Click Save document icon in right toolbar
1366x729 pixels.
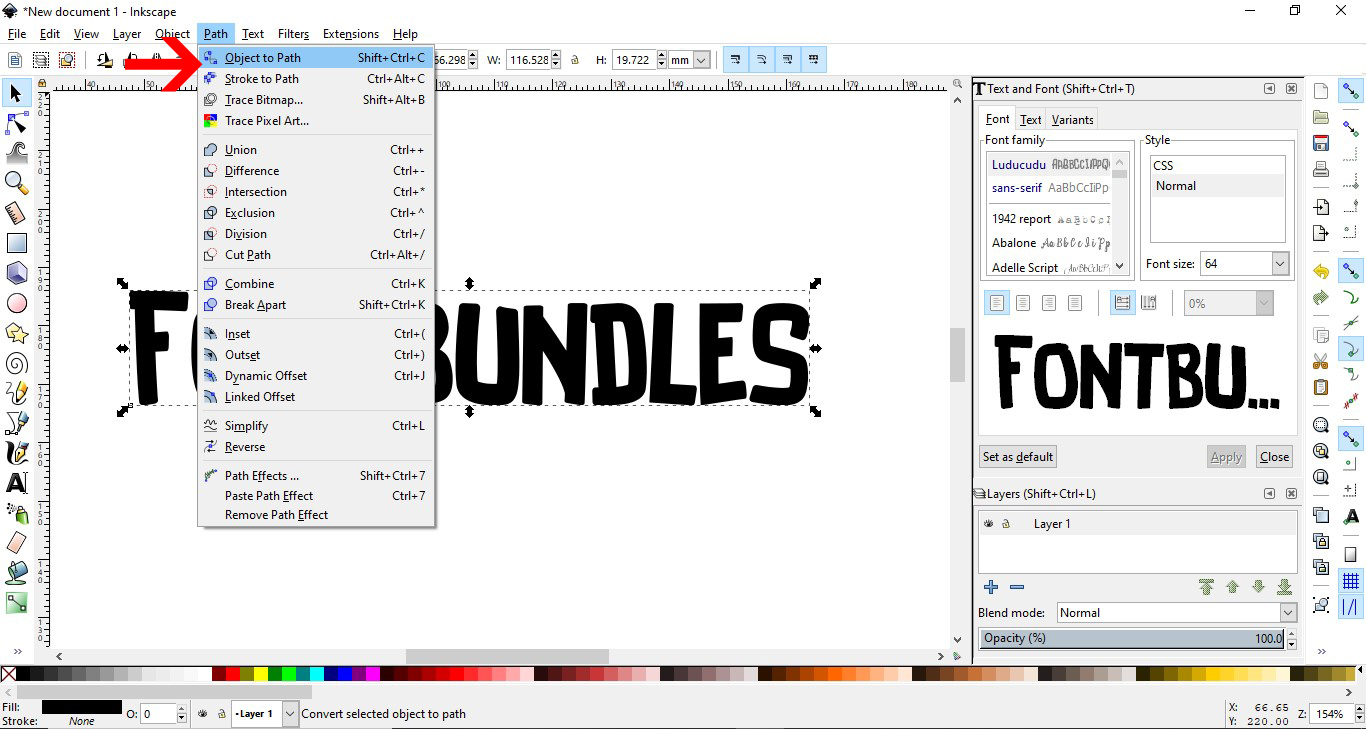(x=1321, y=143)
